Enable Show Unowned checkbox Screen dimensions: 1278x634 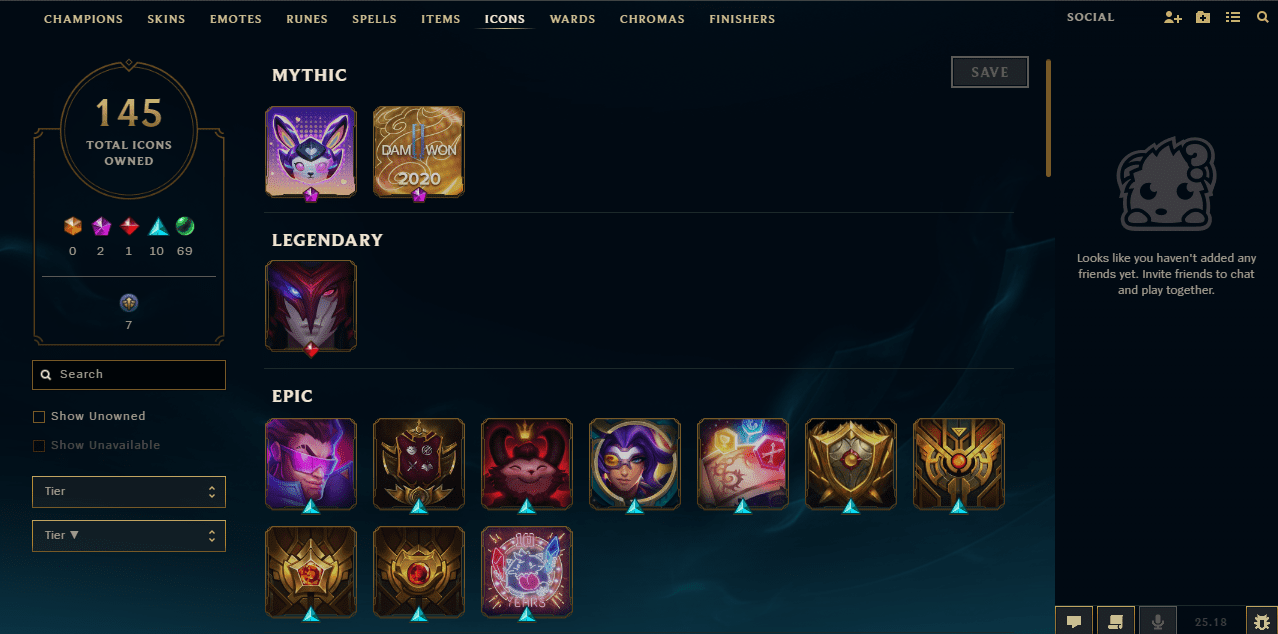pyautogui.click(x=39, y=416)
